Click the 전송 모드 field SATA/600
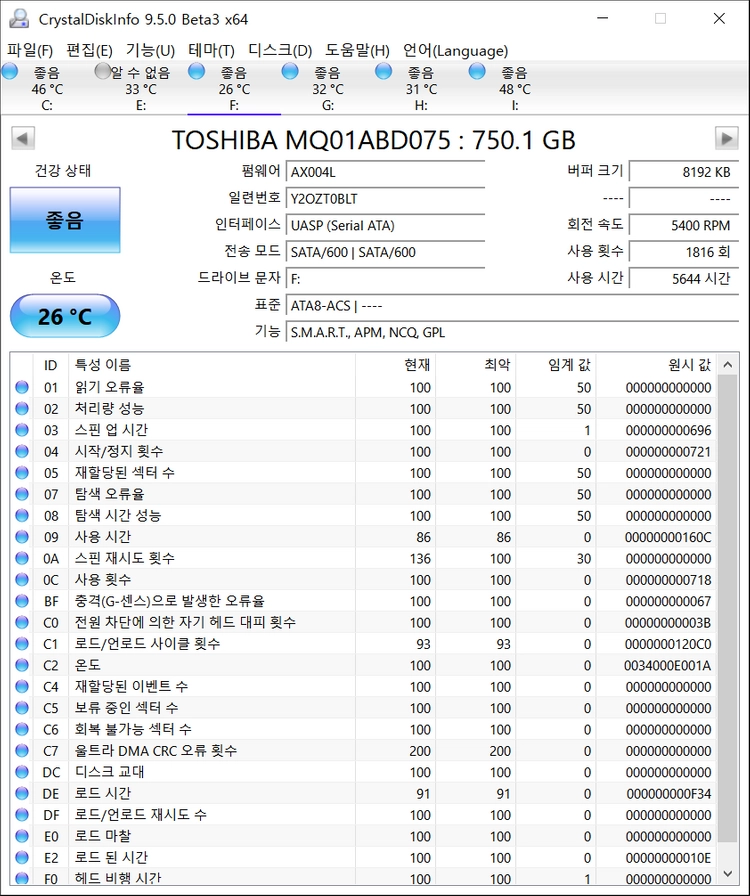 (x=385, y=252)
